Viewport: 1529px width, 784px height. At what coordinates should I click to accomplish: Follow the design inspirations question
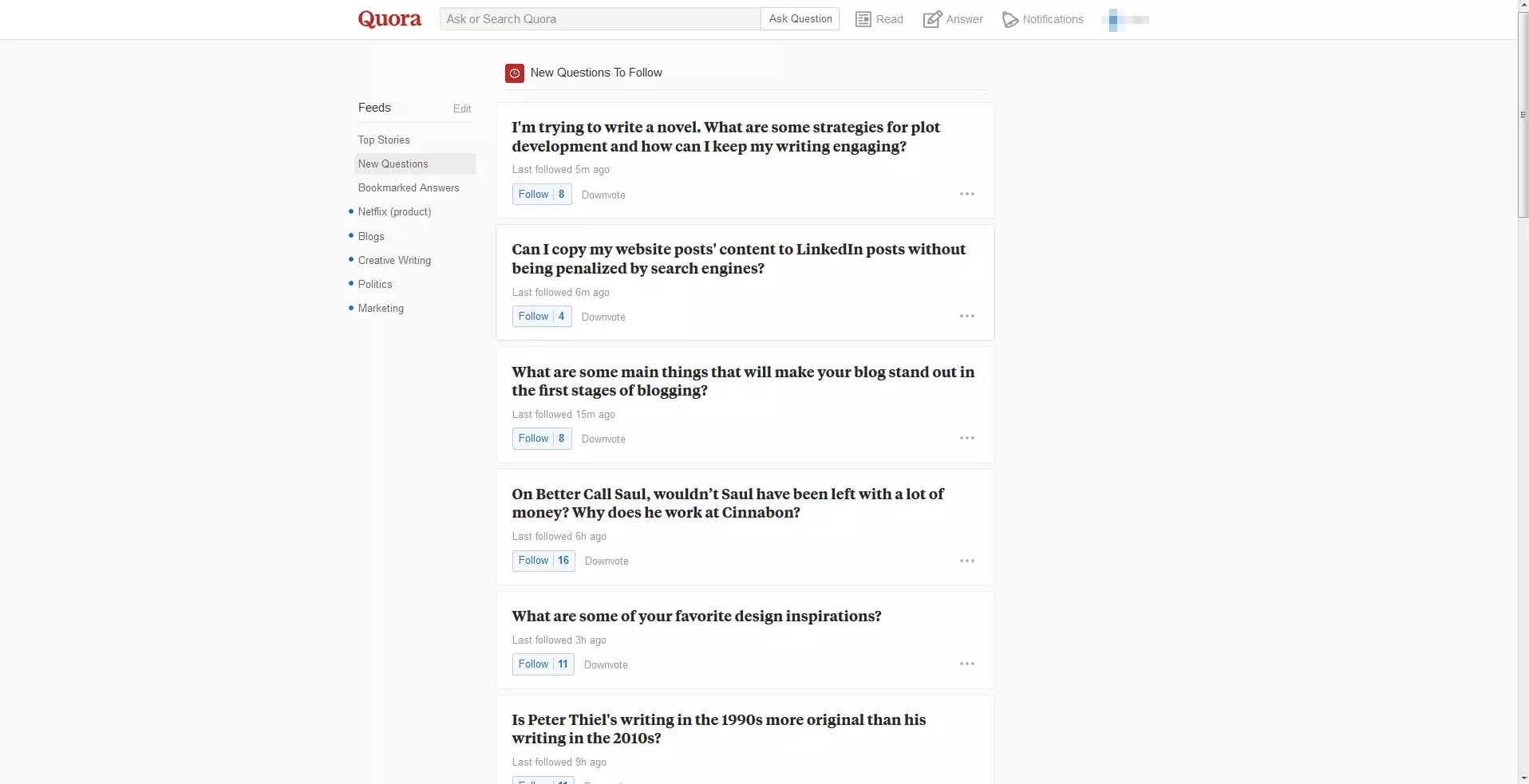tap(533, 664)
